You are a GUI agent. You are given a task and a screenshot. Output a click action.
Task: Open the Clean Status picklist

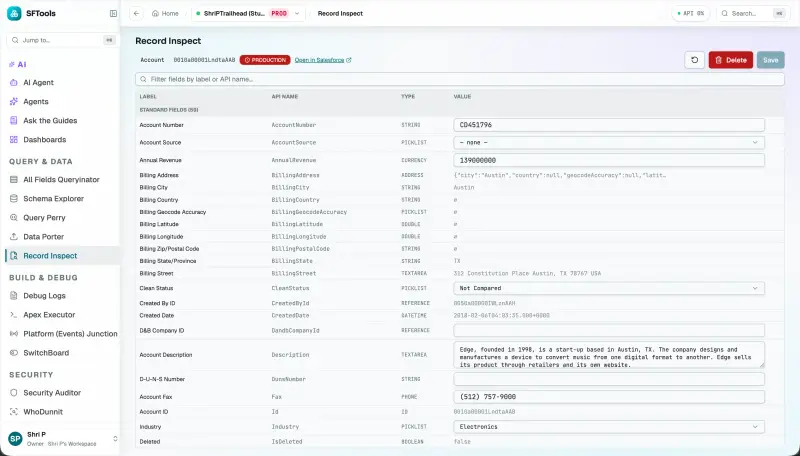tap(609, 288)
